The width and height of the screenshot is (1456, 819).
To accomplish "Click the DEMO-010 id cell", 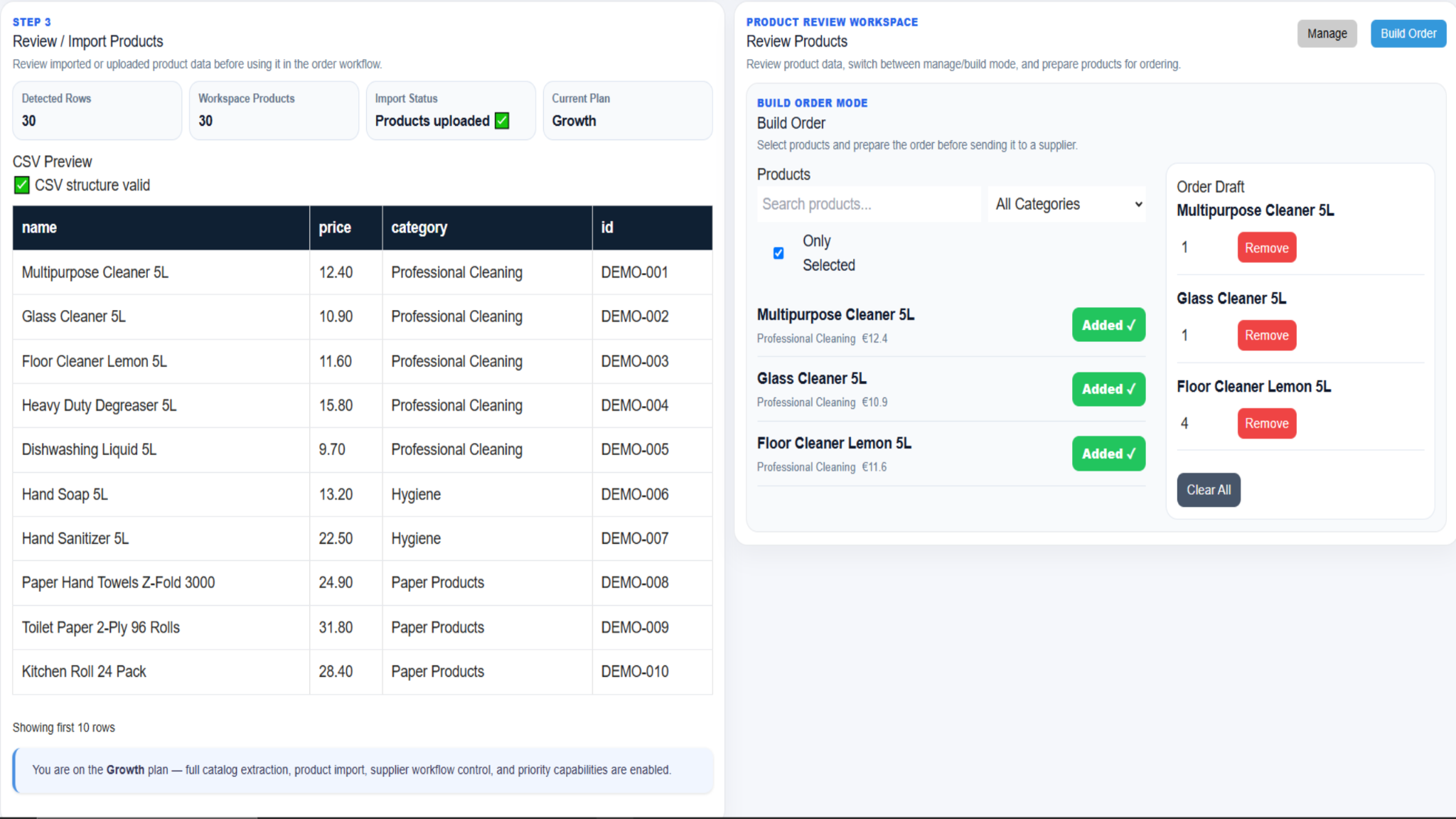I will pos(652,671).
